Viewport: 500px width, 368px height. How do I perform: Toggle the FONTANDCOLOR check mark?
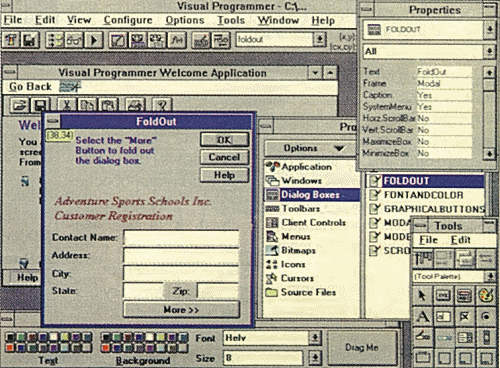(375, 195)
